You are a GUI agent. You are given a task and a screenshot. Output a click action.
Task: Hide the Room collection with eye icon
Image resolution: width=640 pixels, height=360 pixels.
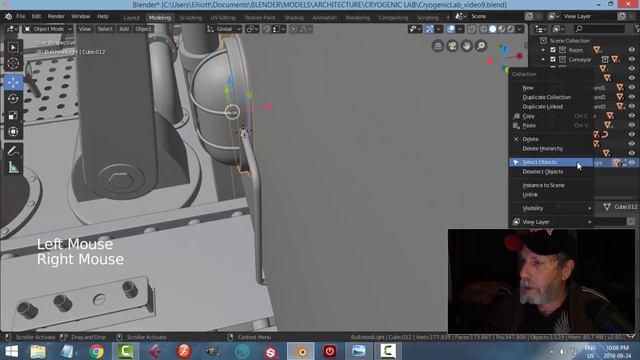tap(631, 50)
